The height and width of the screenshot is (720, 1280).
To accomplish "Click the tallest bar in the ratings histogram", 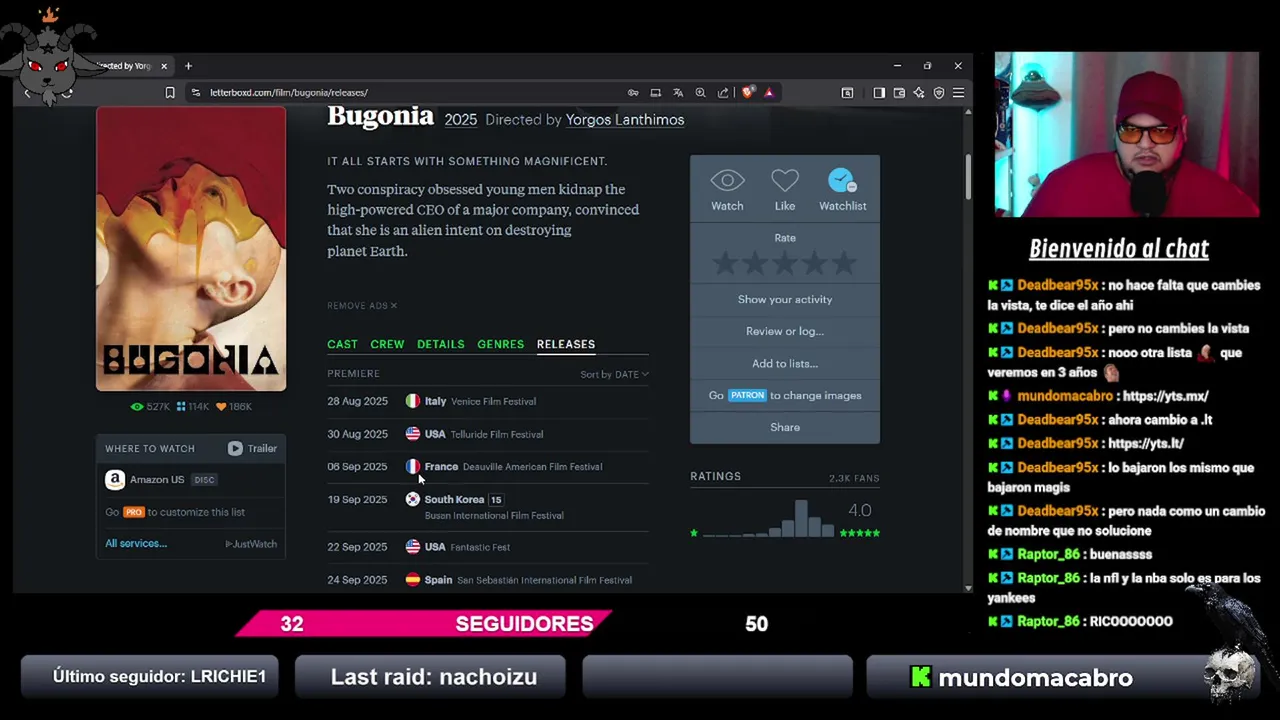I will click(801, 518).
